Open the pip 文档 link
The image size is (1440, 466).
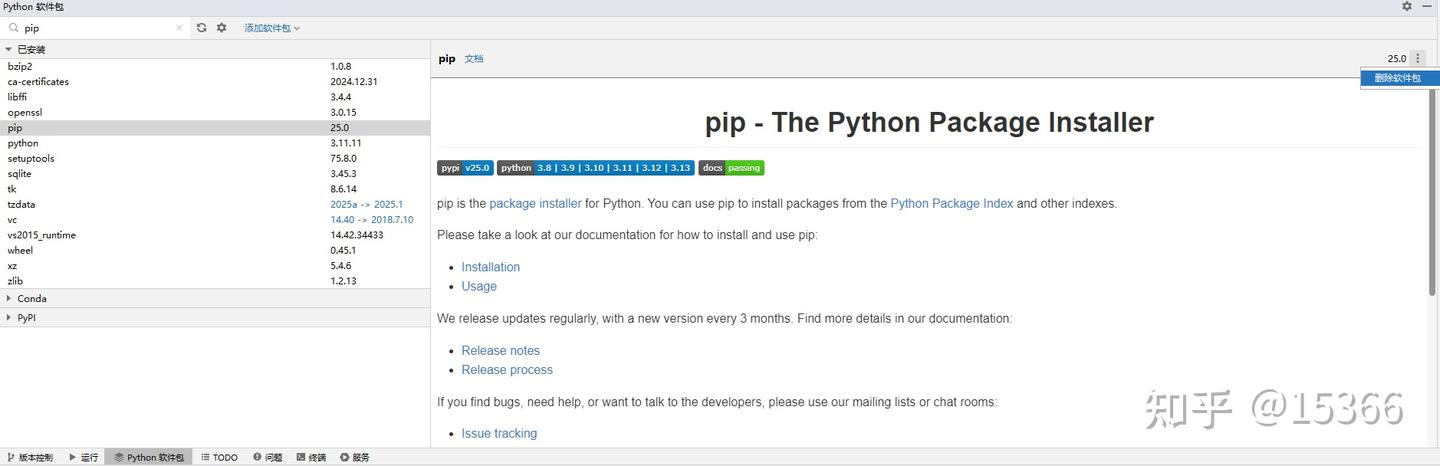pos(474,59)
